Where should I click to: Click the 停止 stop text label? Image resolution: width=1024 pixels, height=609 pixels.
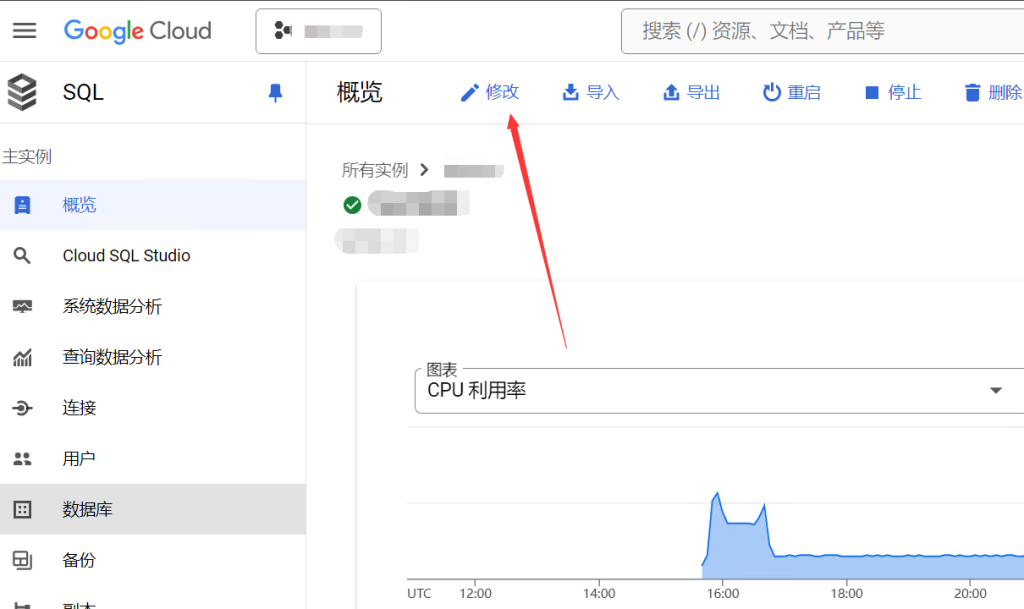tap(904, 93)
